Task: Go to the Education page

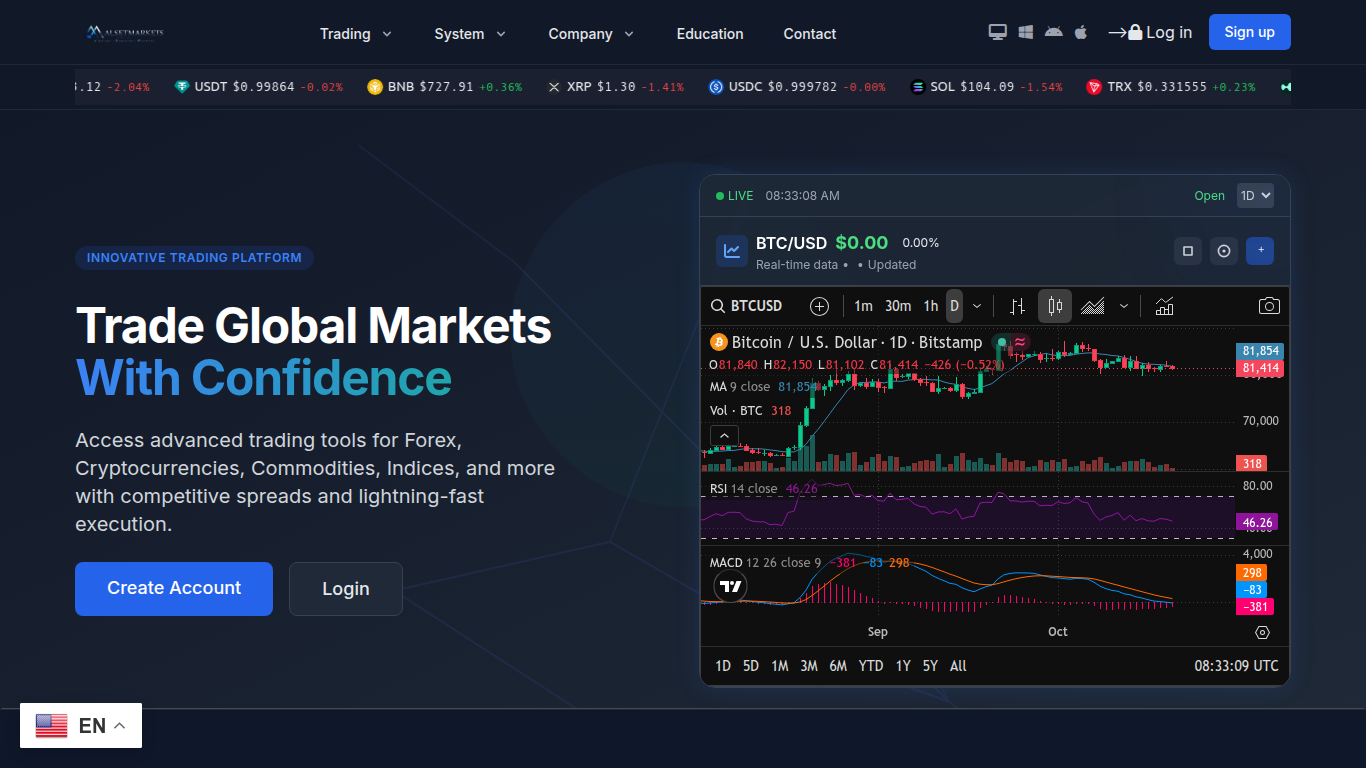Action: pyautogui.click(x=710, y=34)
